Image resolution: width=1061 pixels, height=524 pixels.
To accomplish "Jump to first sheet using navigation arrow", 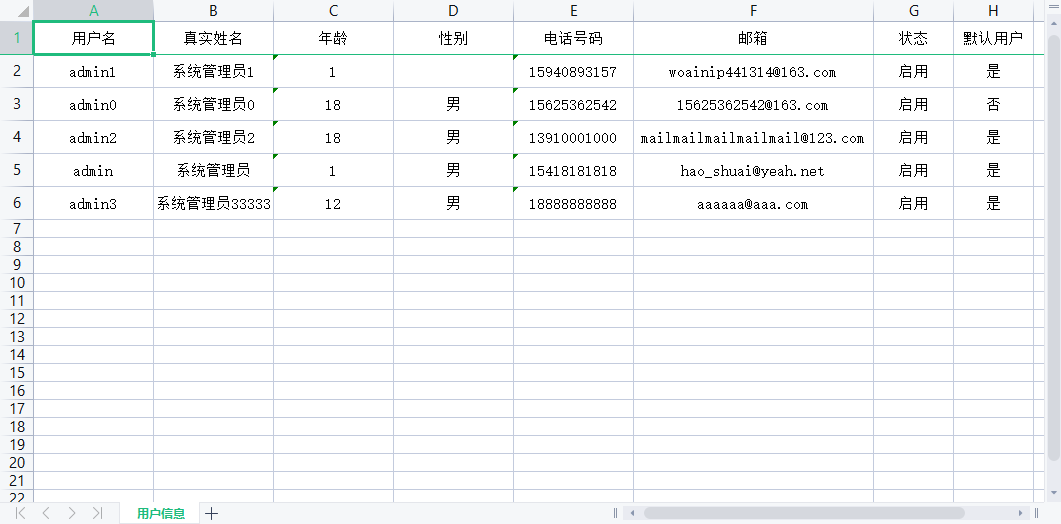I will (20, 513).
